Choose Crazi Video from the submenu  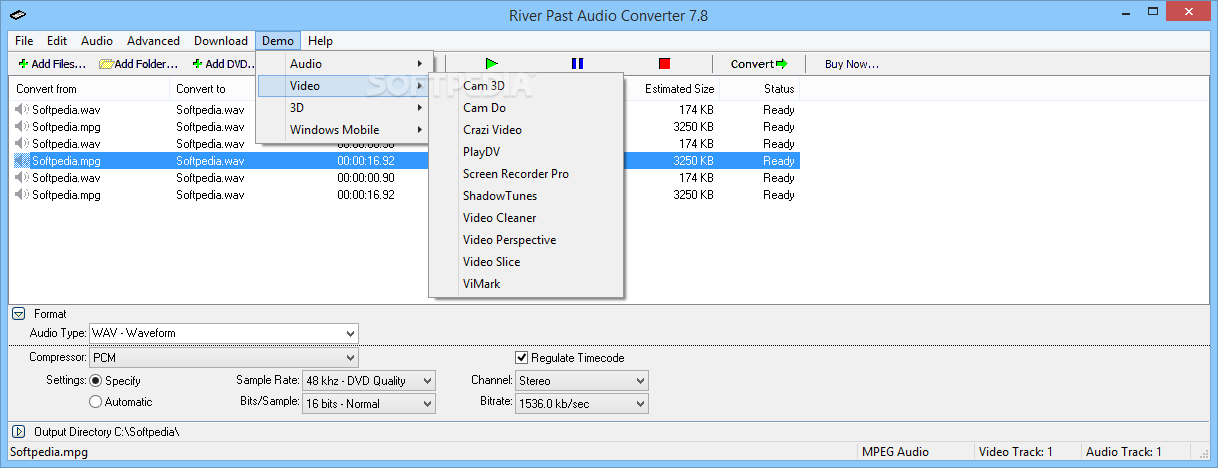tap(526, 130)
